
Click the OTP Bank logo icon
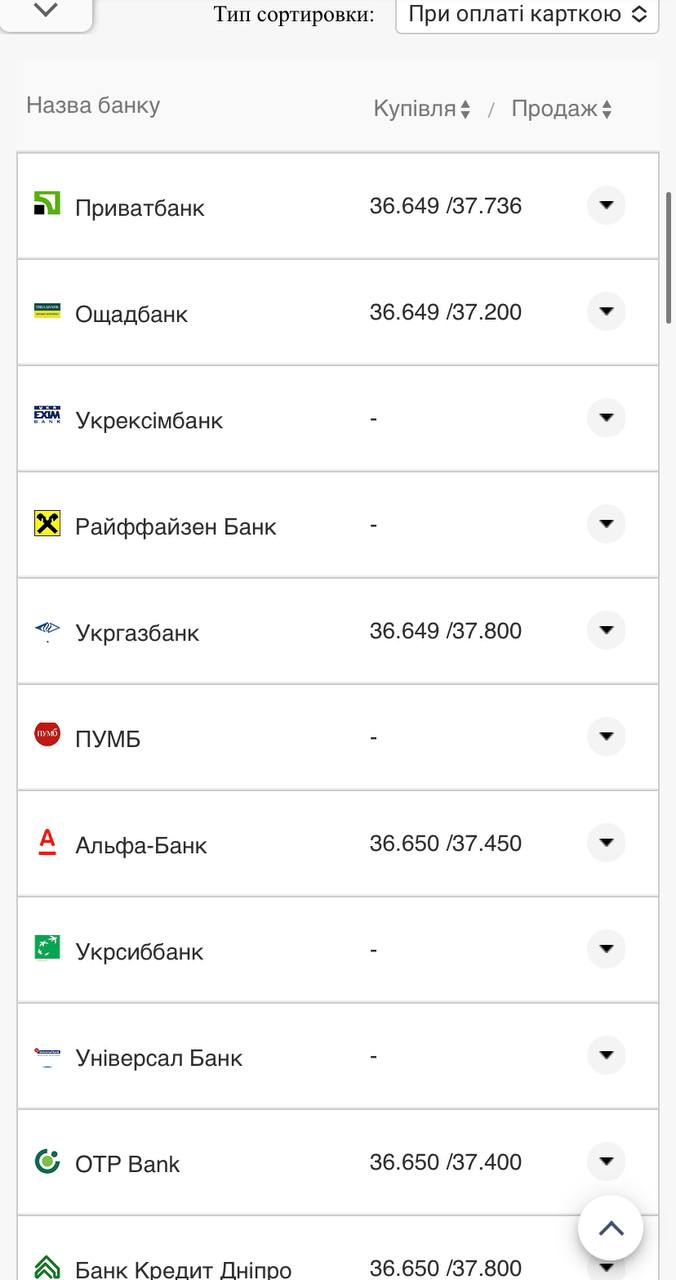47,1161
